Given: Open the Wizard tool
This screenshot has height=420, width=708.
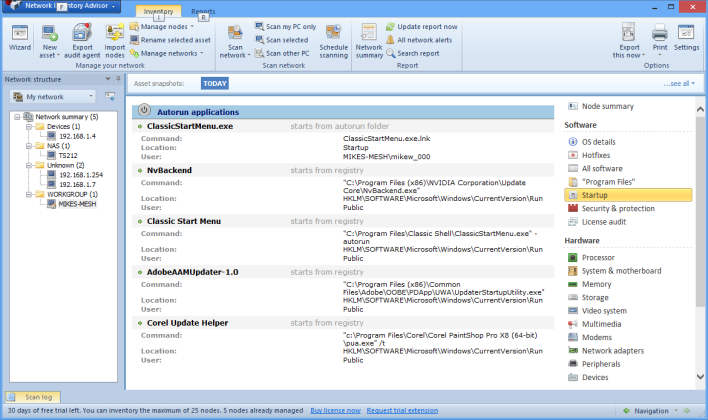Looking at the screenshot, I should [x=20, y=38].
